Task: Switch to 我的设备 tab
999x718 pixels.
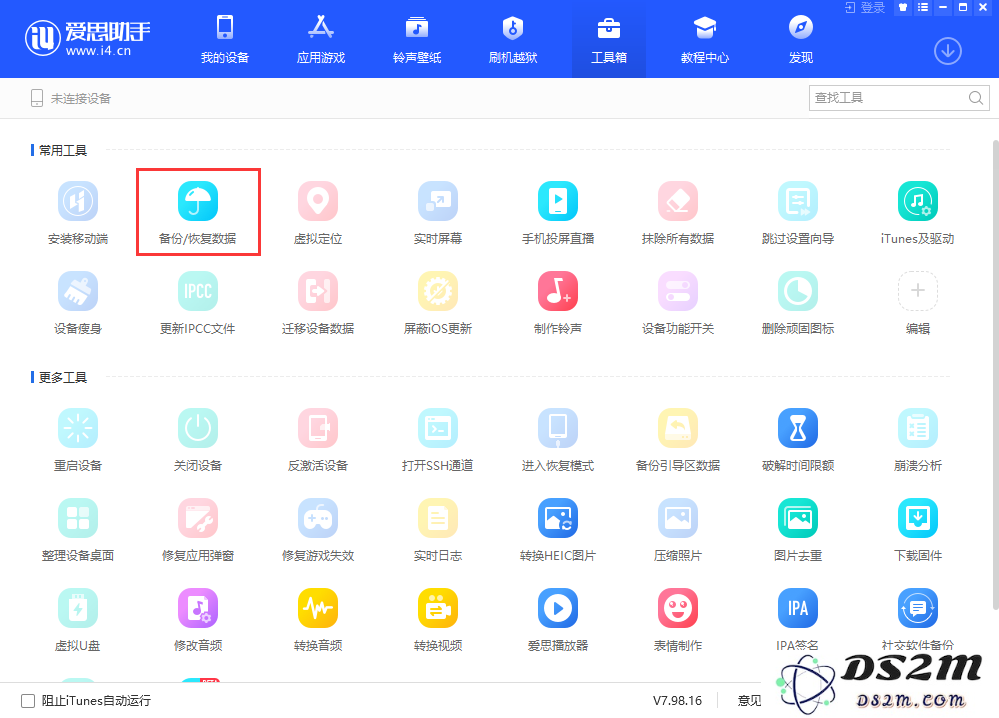Action: [x=224, y=39]
